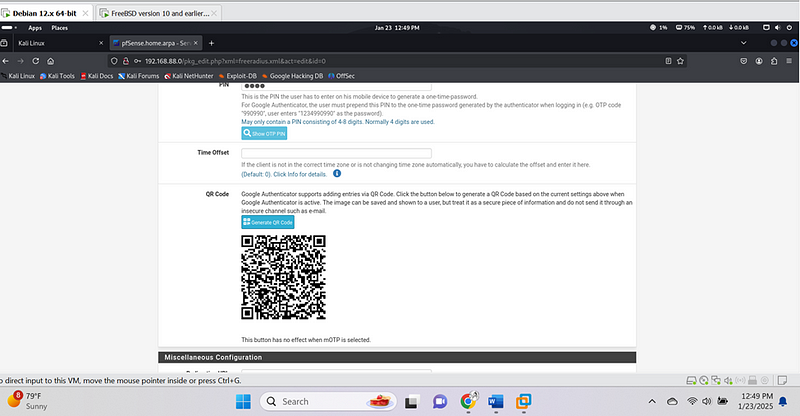Click the generated QR code image
The image size is (800, 416).
pos(284,277)
